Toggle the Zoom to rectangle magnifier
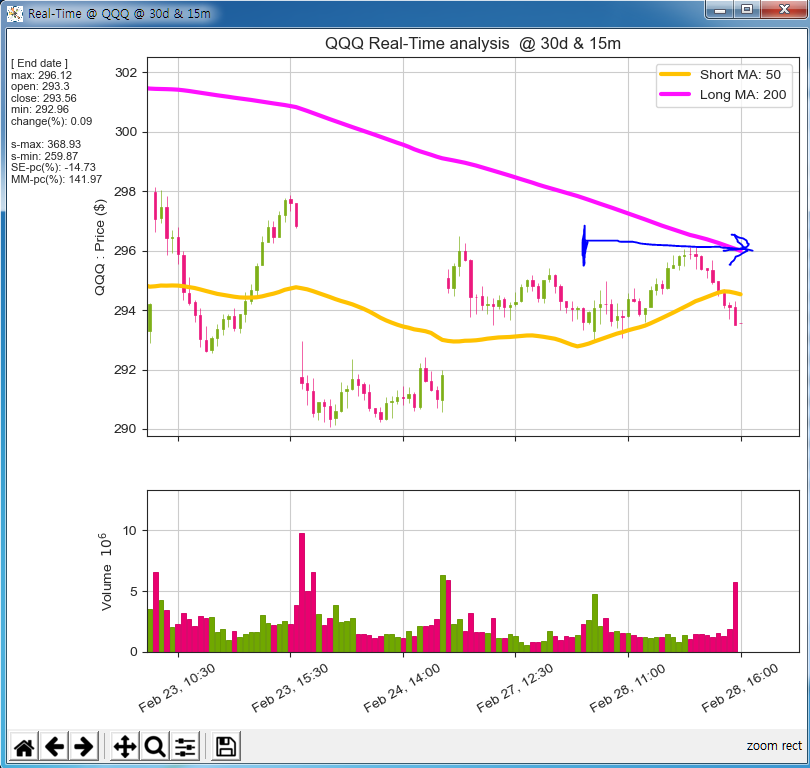The height and width of the screenshot is (768, 810). (x=154, y=746)
